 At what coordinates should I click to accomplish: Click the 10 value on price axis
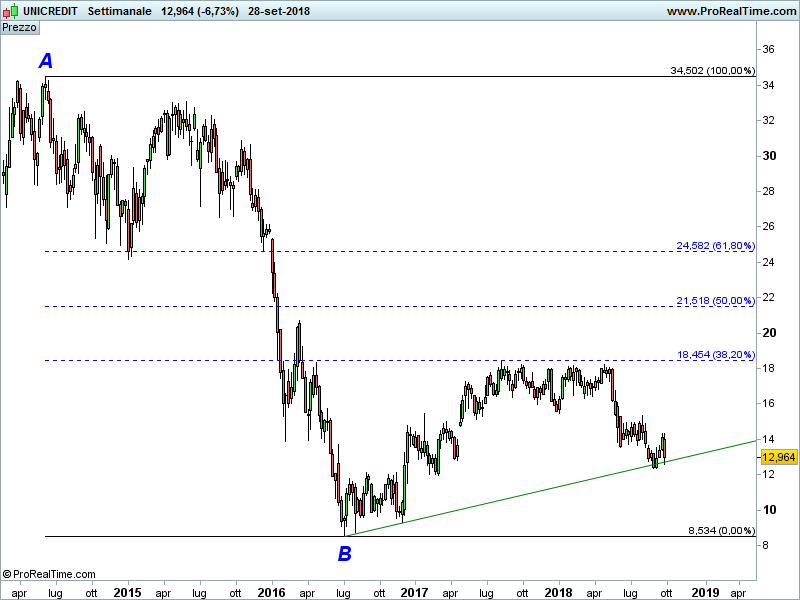tap(769, 509)
